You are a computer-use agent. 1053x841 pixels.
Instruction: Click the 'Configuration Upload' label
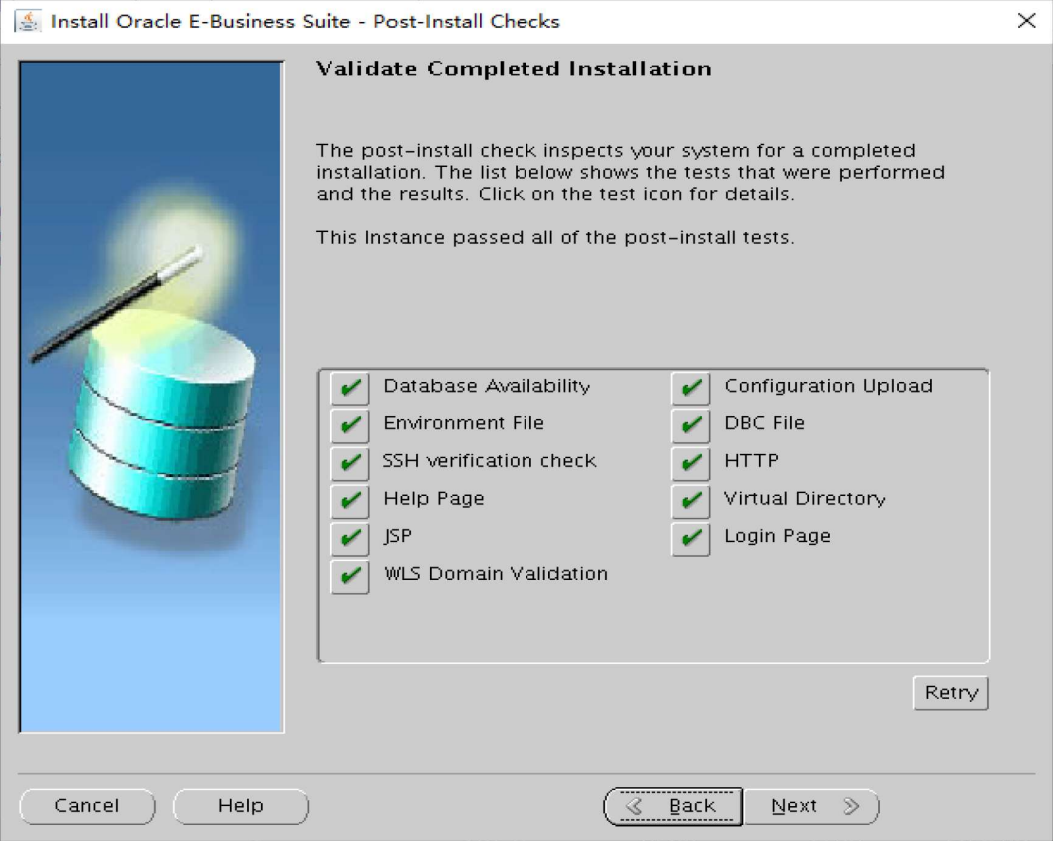(829, 386)
